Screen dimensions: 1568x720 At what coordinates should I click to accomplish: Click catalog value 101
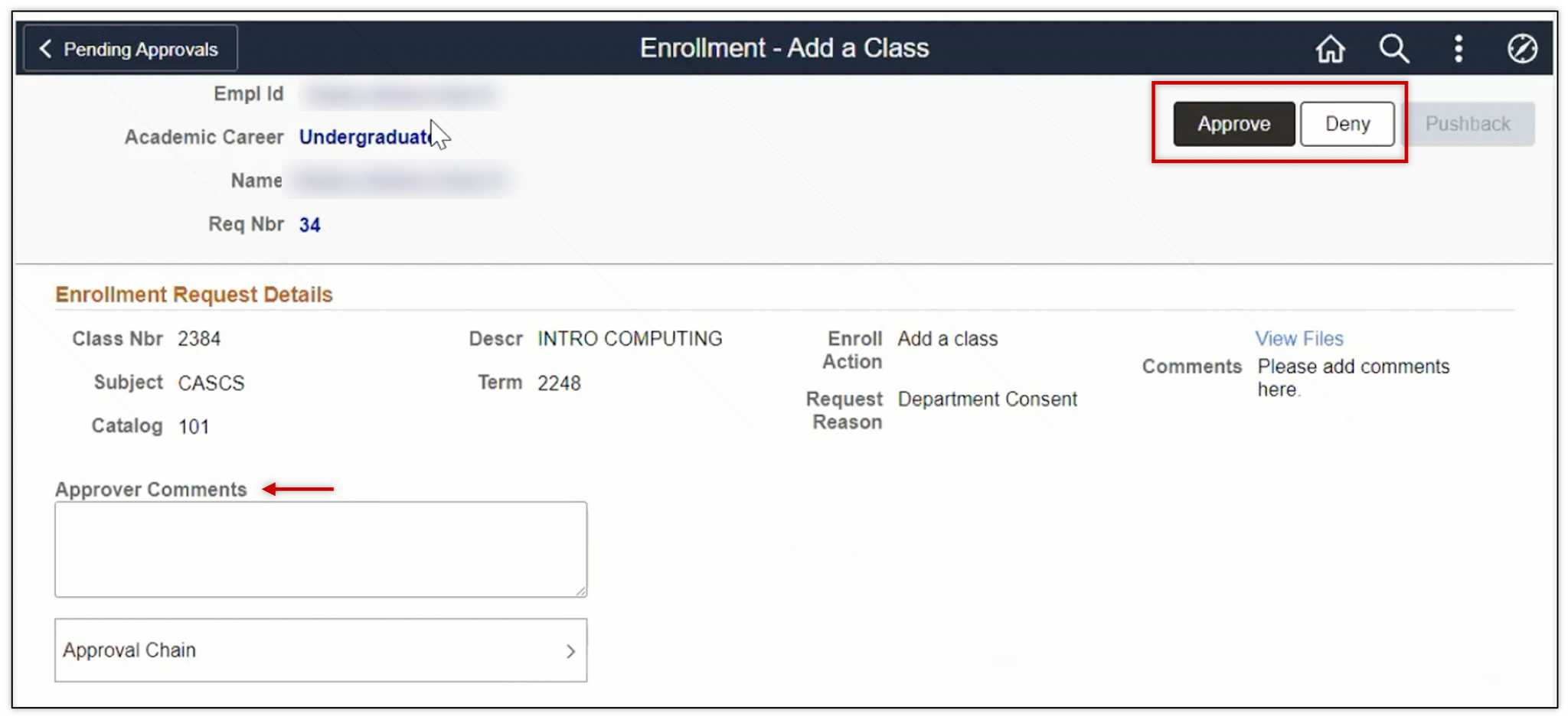tap(194, 427)
